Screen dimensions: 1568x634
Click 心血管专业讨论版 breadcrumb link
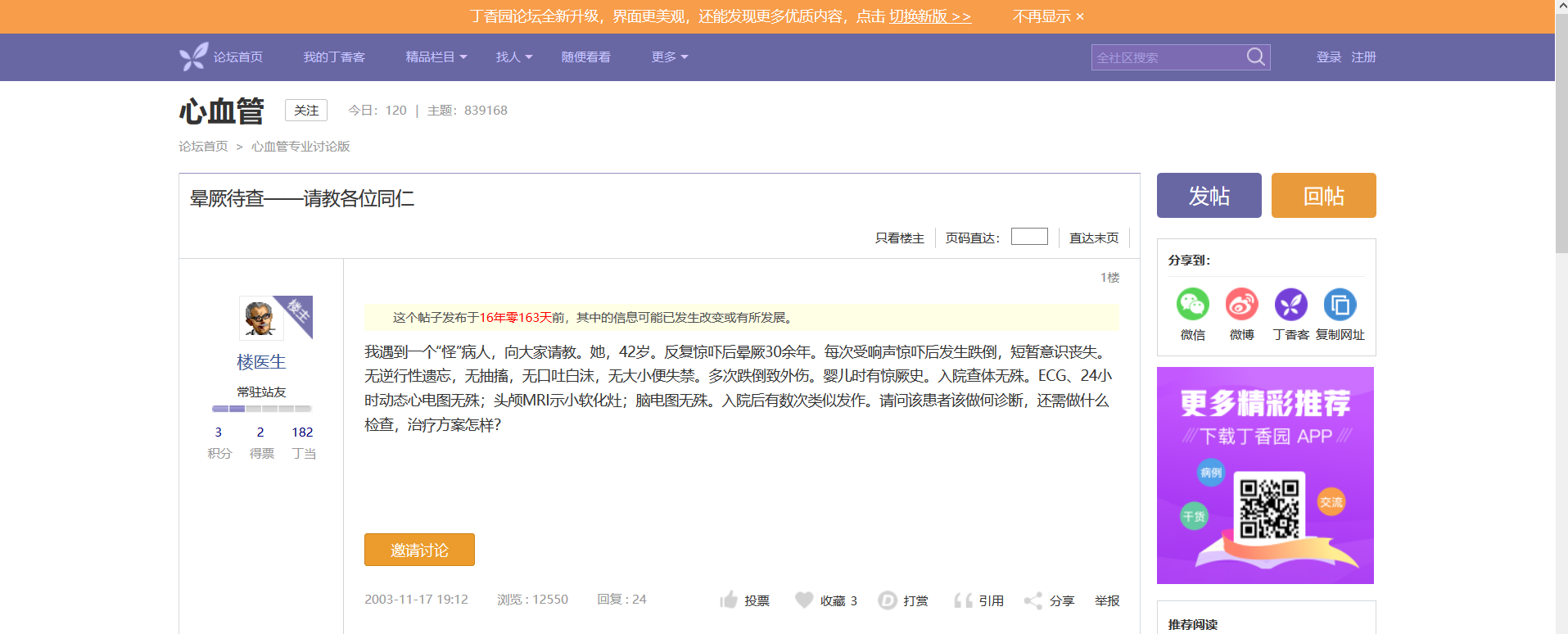(300, 146)
